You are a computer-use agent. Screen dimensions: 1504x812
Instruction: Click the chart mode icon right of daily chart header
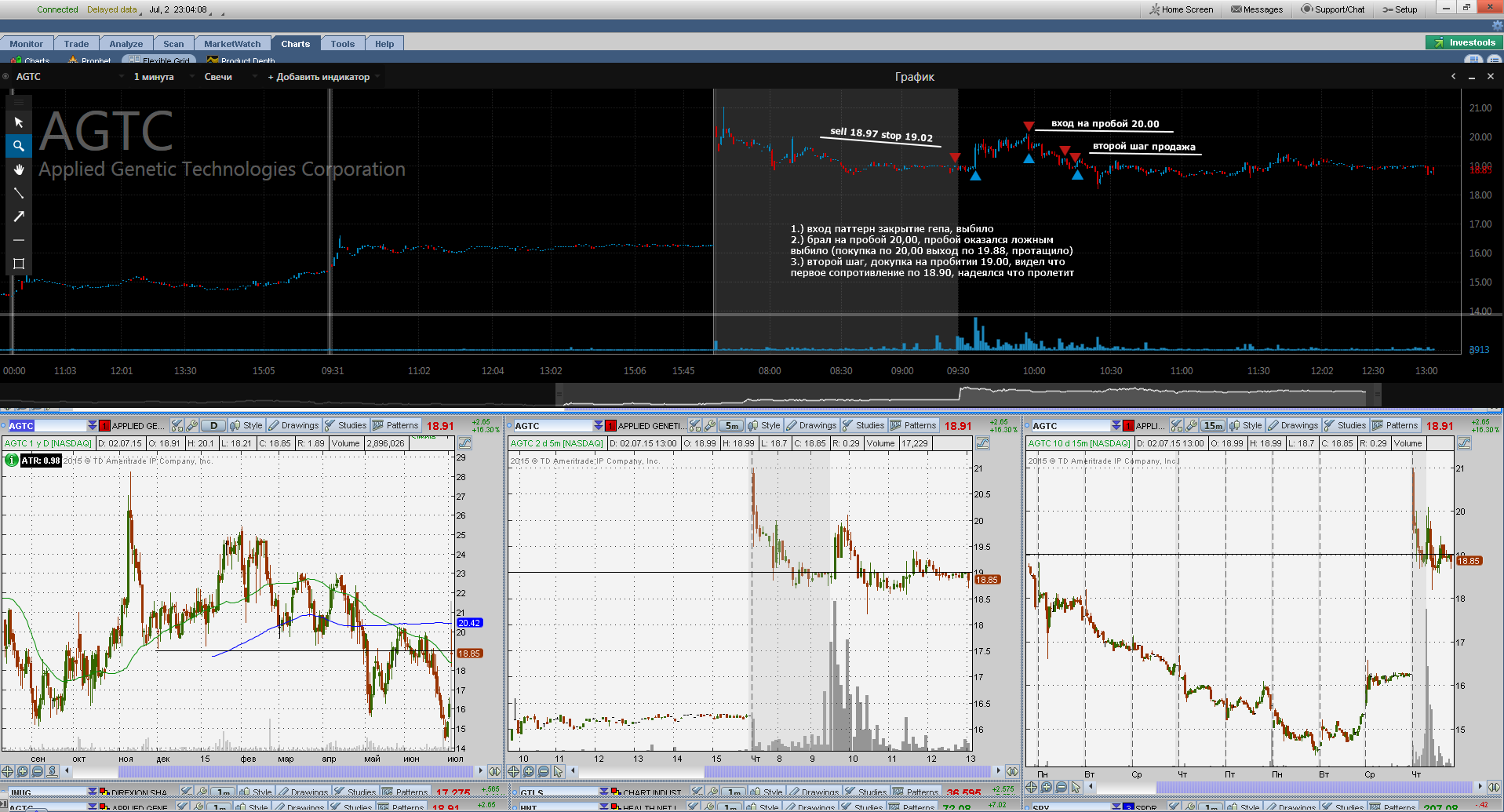[x=464, y=443]
